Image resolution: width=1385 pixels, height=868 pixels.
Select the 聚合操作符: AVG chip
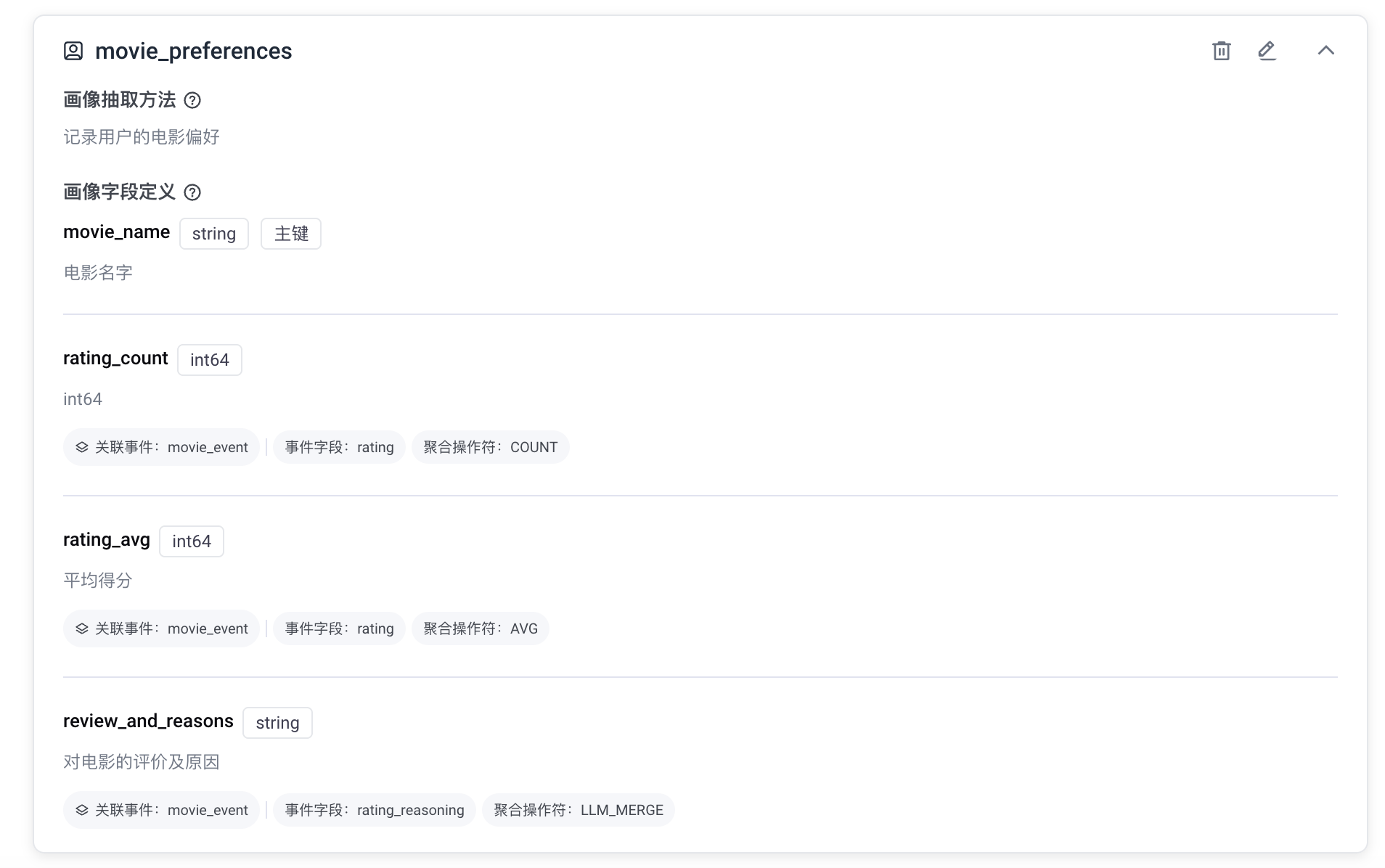pyautogui.click(x=480, y=629)
